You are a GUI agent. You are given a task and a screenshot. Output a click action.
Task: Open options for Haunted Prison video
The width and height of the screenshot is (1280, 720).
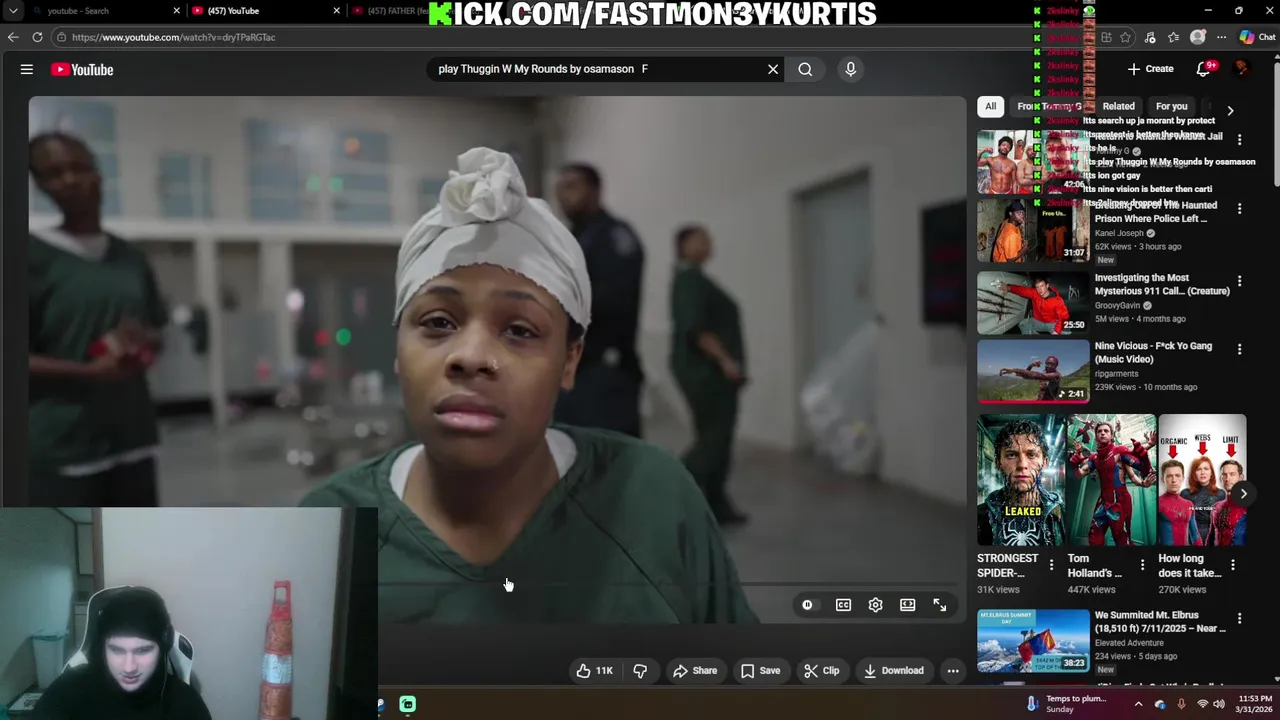[1239, 209]
